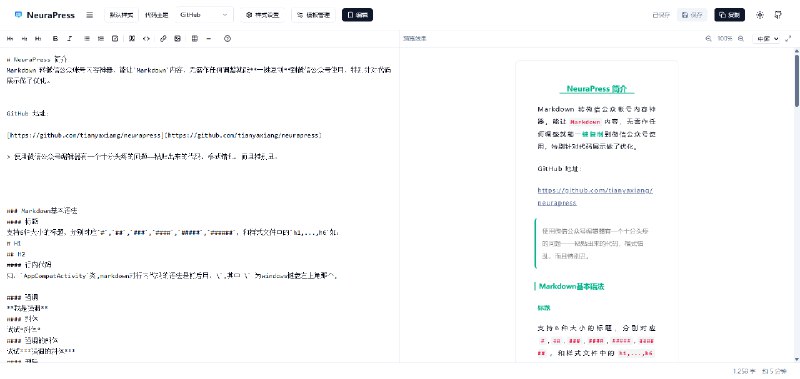Insert a code snippet
This screenshot has height=379, width=800.
point(146,38)
